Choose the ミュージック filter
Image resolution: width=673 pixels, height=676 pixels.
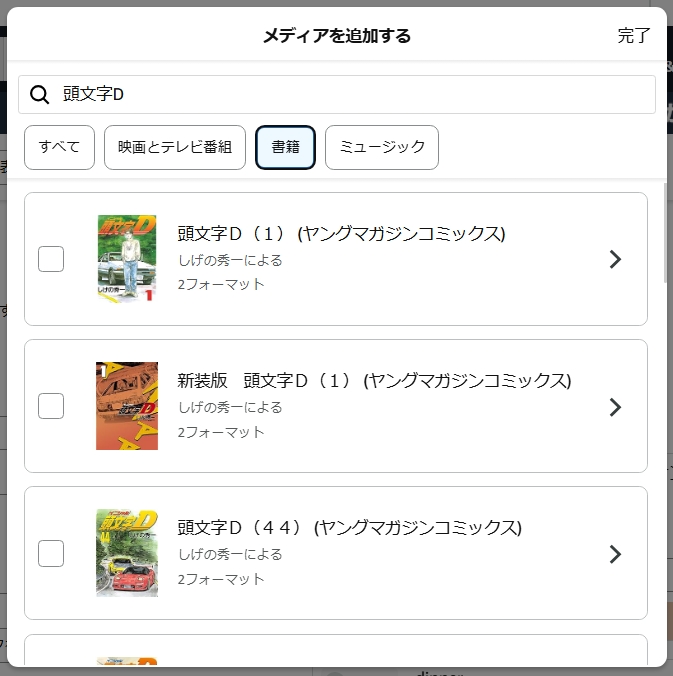point(382,147)
